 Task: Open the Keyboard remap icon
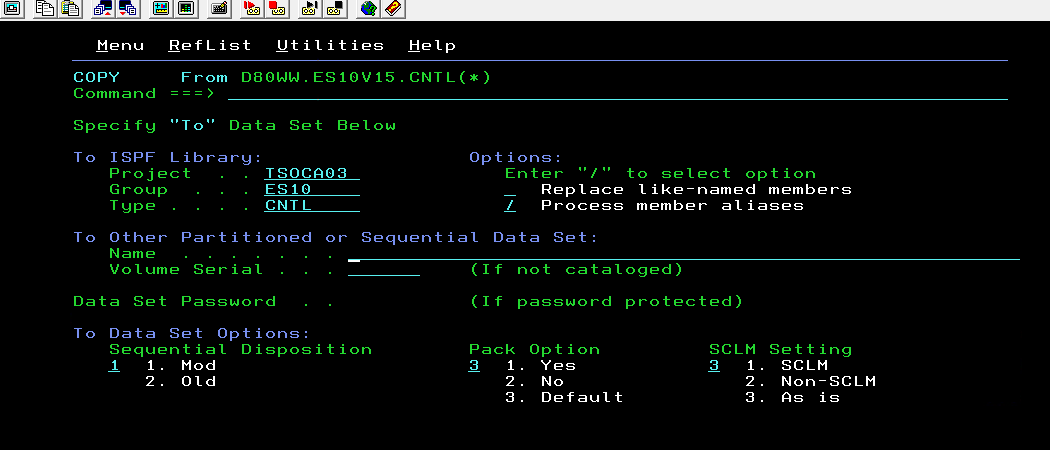point(218,9)
